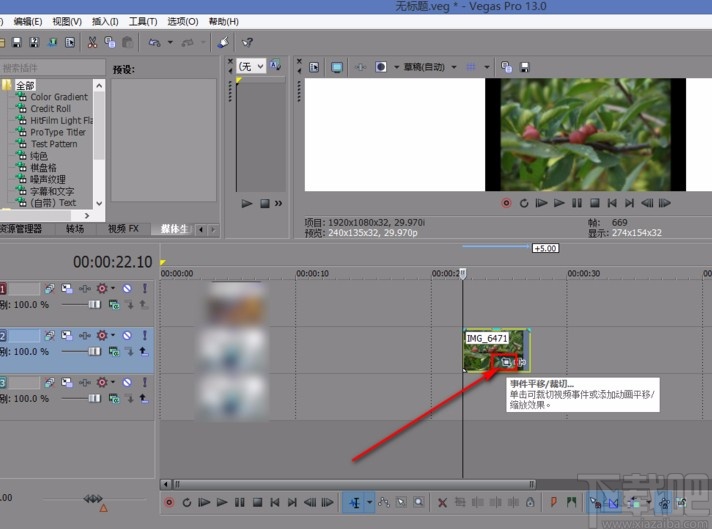Toggle loop playback in preview window

pos(523,203)
